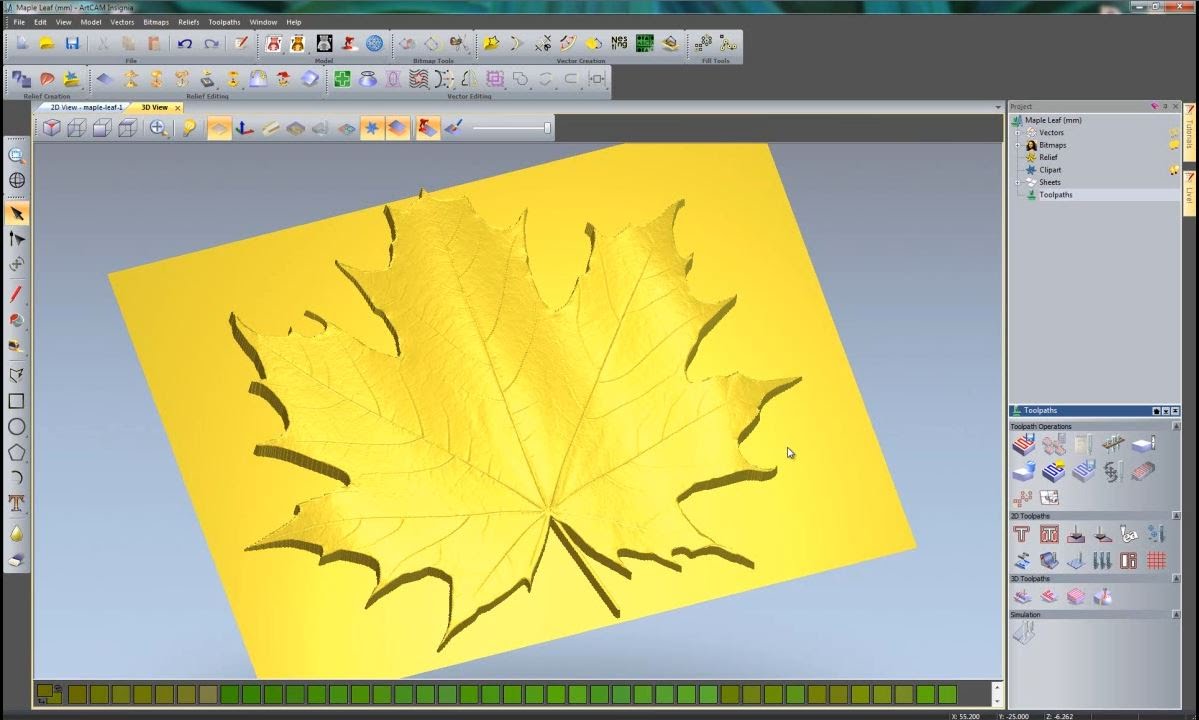Click the Material Setup toolpath operations icon

(1144, 443)
